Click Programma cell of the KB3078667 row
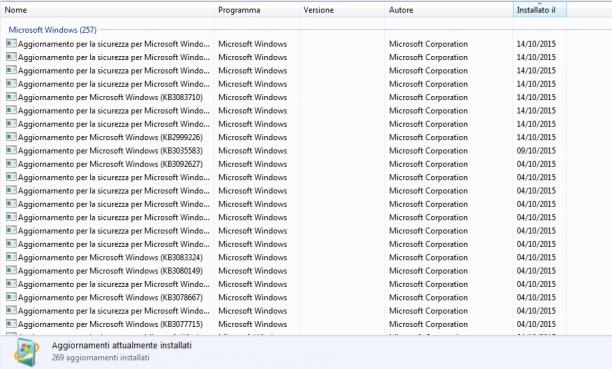The image size is (612, 369). [x=253, y=297]
